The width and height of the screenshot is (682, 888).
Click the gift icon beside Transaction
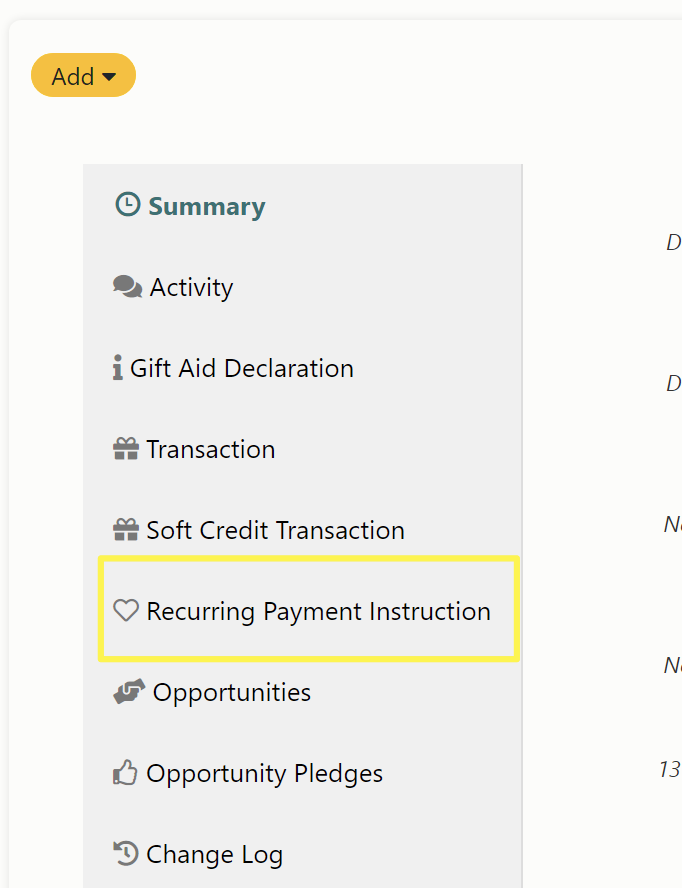click(126, 449)
